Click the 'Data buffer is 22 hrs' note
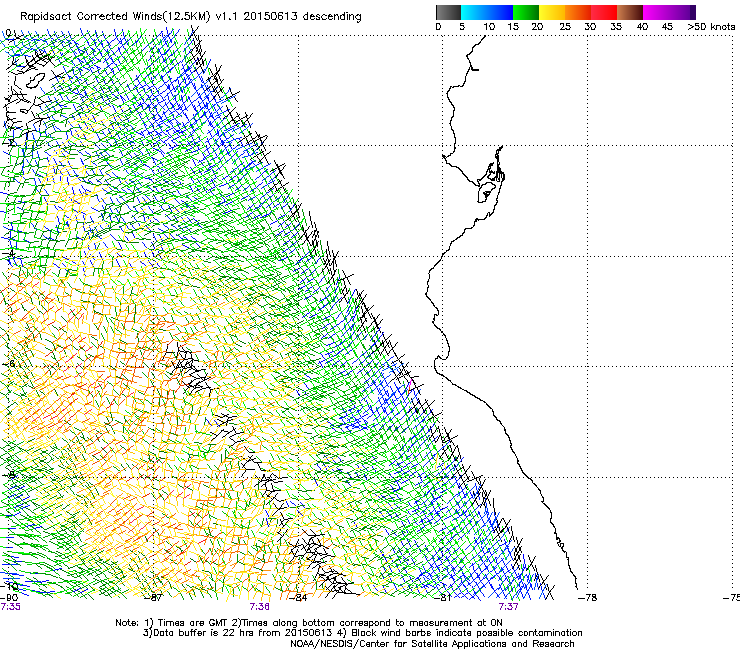The image size is (740, 650). 237,633
